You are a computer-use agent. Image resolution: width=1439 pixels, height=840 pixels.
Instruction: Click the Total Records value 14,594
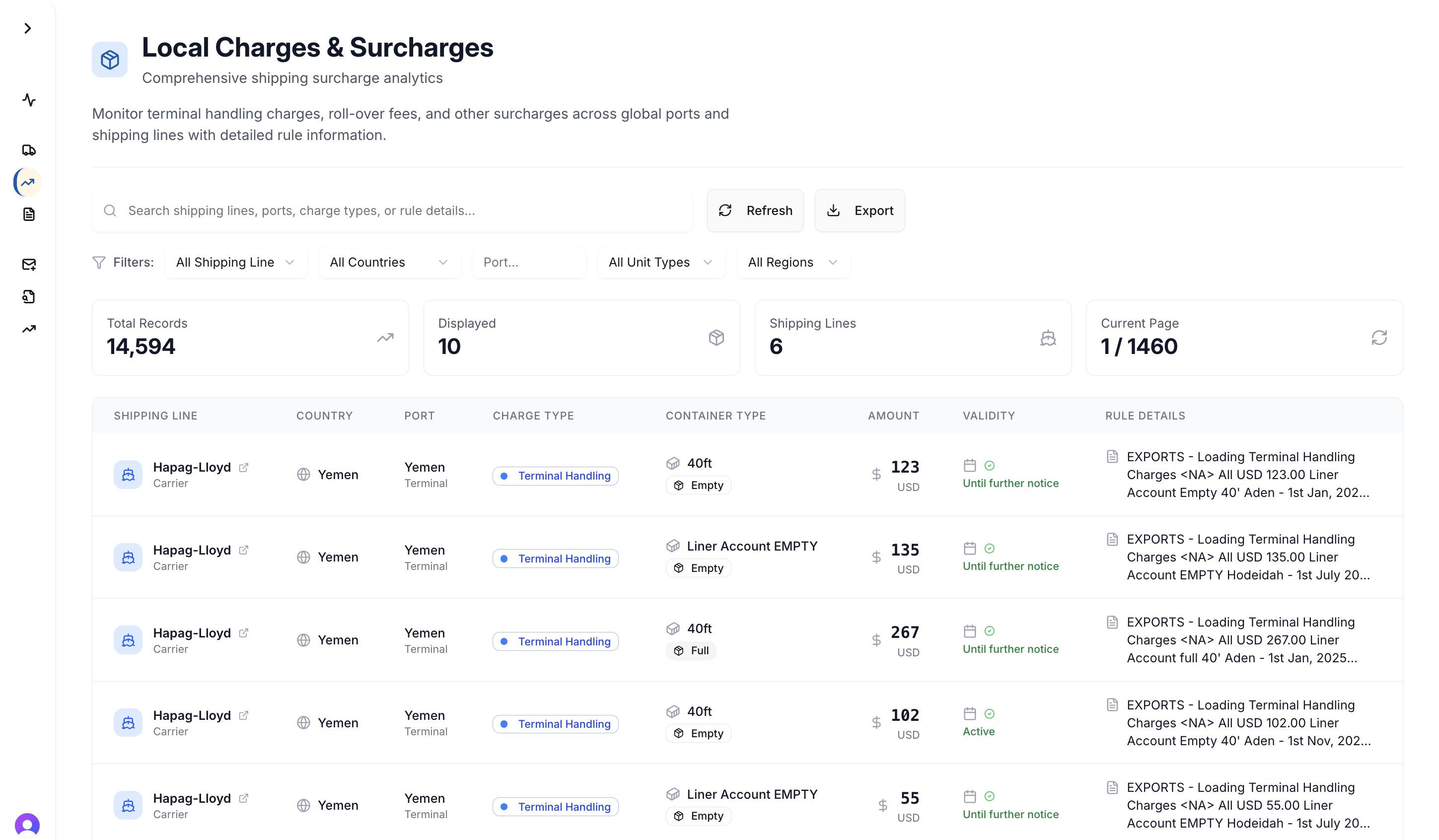[141, 347]
